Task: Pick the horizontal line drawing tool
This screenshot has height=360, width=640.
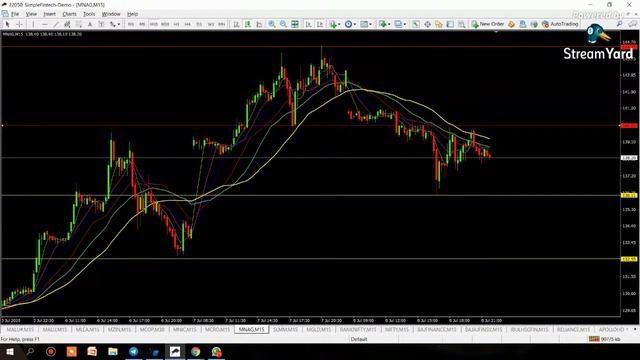Action: 44,24
